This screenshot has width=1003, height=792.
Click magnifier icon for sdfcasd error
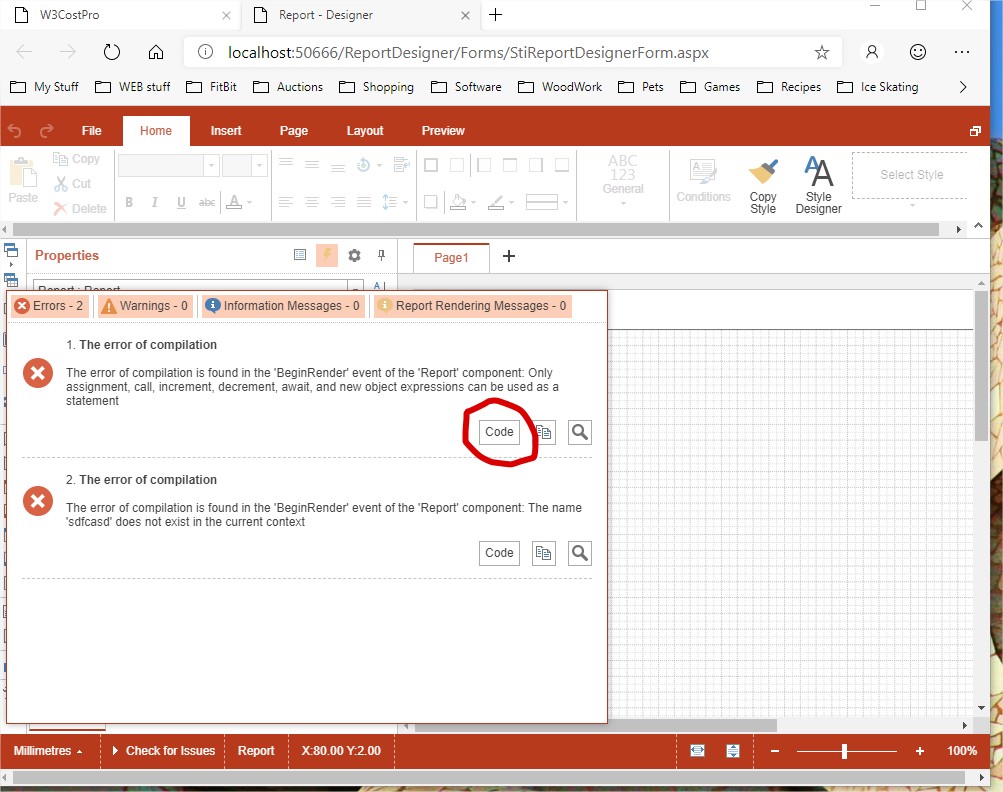point(580,553)
